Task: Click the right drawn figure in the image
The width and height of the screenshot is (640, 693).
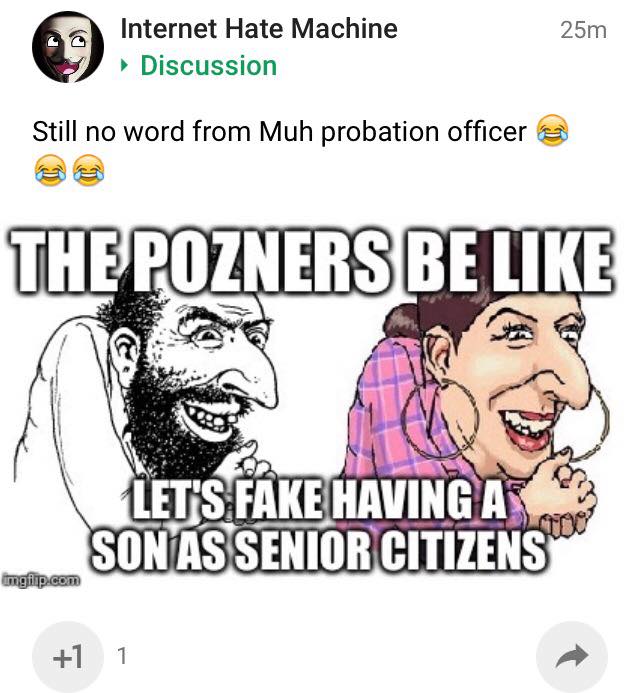Action: tap(475, 398)
